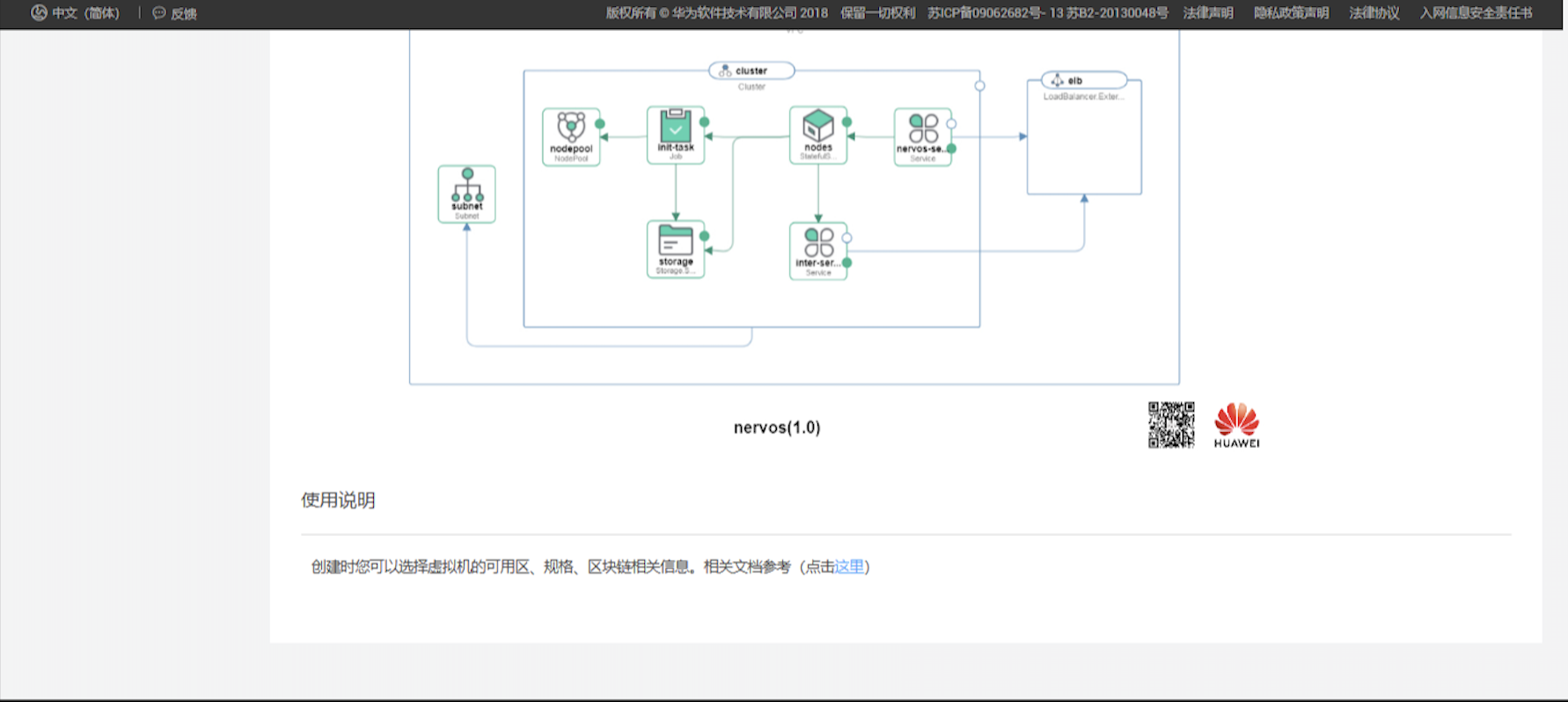This screenshot has height=702, width=1568.
Task: Click the inter-ser Service node icon
Action: [818, 251]
